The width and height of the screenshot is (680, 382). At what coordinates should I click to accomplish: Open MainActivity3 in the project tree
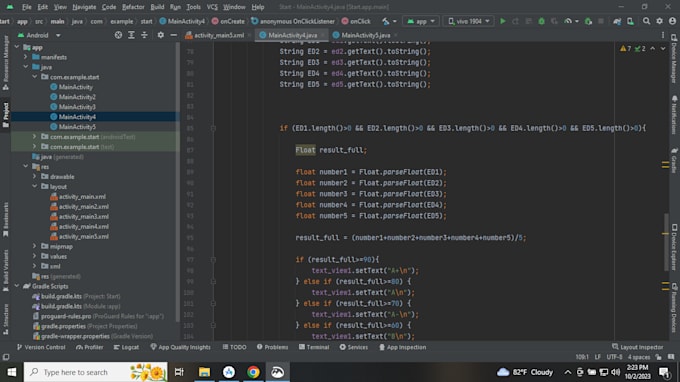click(x=77, y=107)
